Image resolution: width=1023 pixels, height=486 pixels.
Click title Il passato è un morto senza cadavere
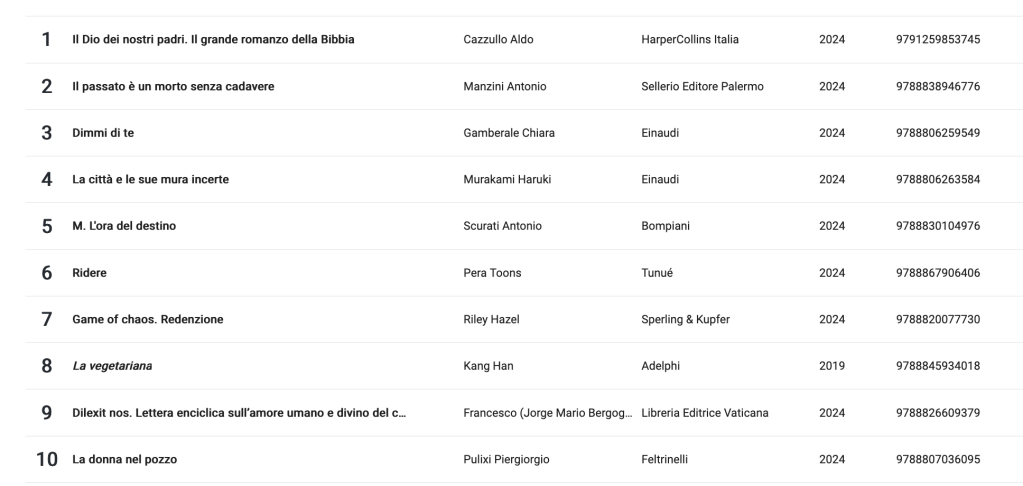click(x=173, y=86)
